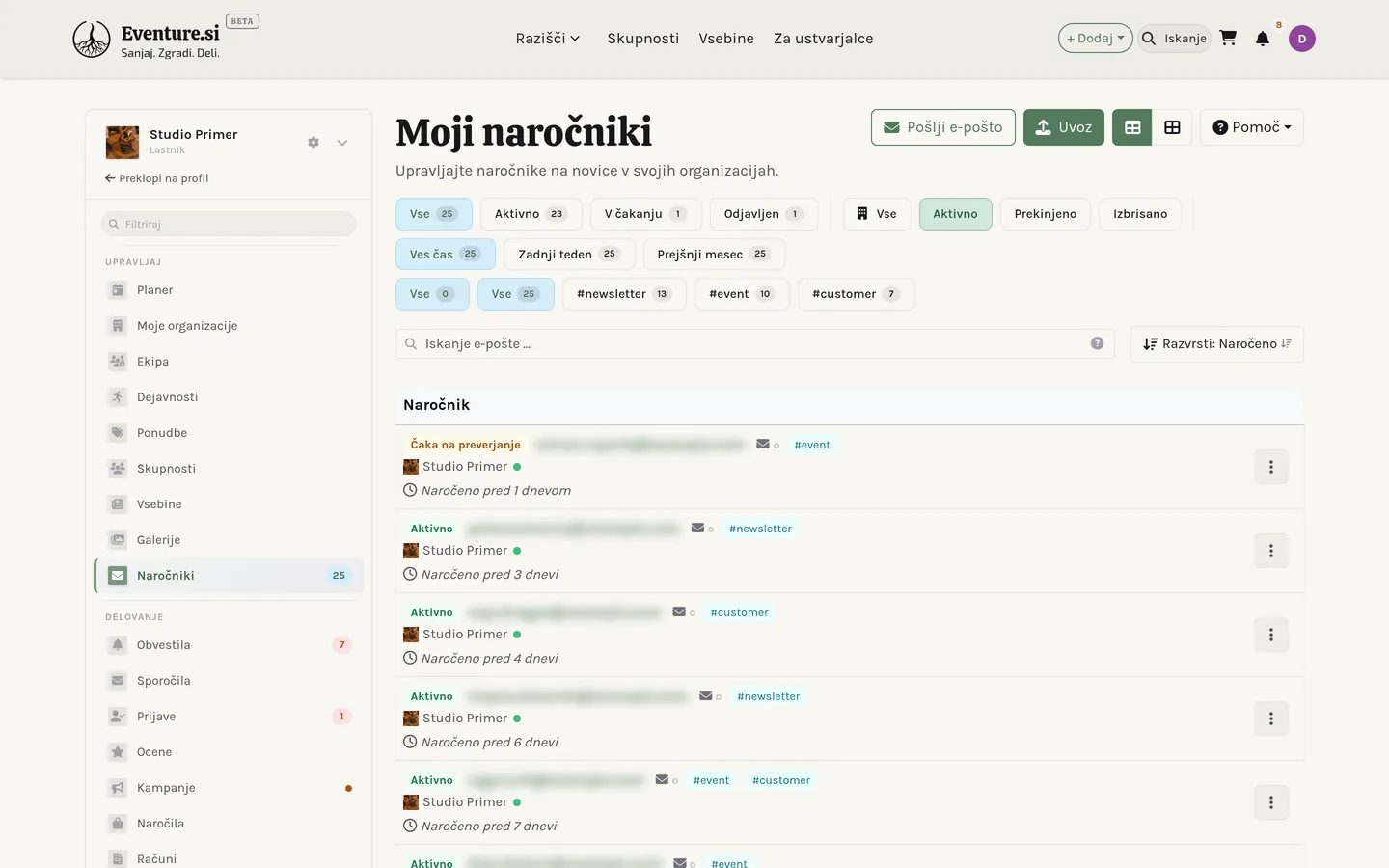Filter status by Vse 25
Image resolution: width=1389 pixels, height=868 pixels.
pos(434,214)
